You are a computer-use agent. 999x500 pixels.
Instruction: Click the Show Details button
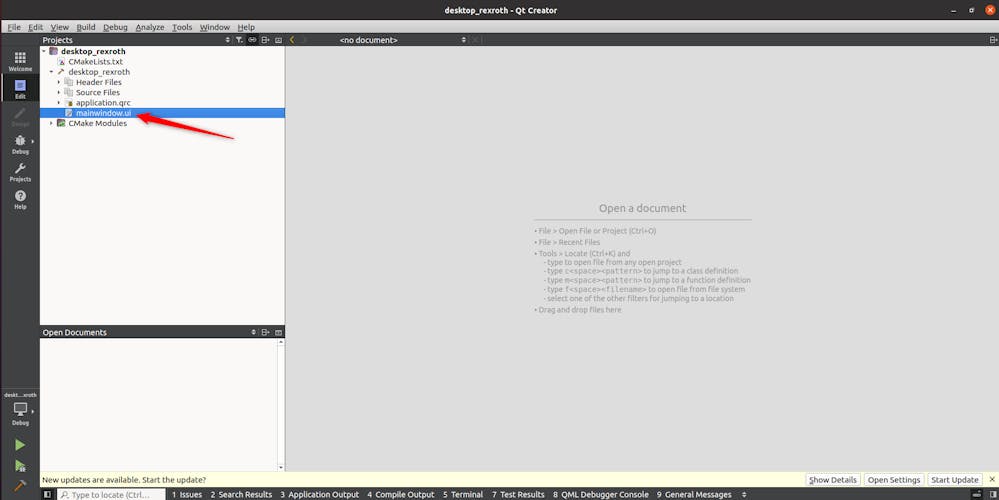point(833,480)
